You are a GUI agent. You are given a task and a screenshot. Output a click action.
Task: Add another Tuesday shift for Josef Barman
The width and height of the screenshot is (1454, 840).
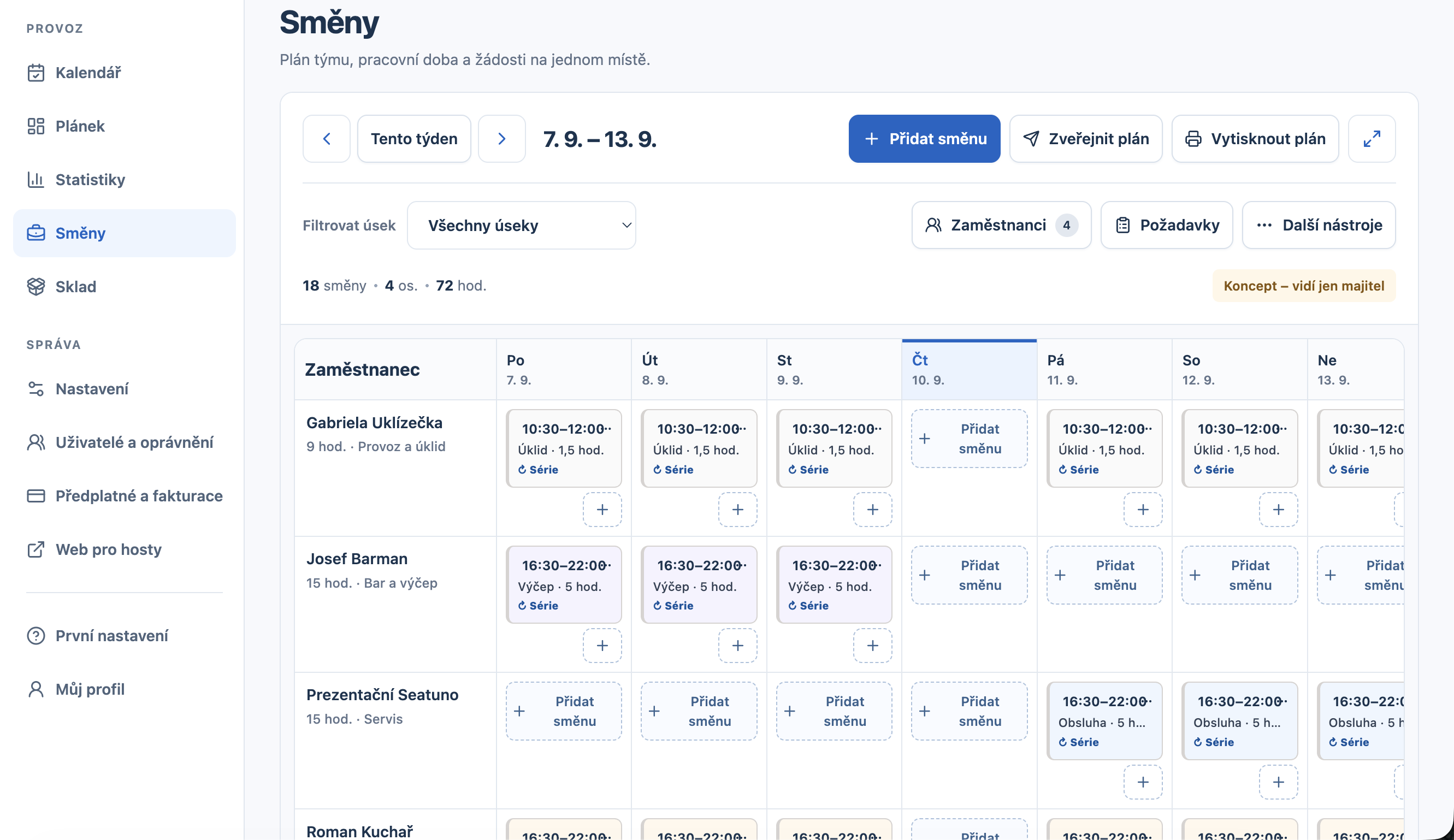(x=737, y=646)
